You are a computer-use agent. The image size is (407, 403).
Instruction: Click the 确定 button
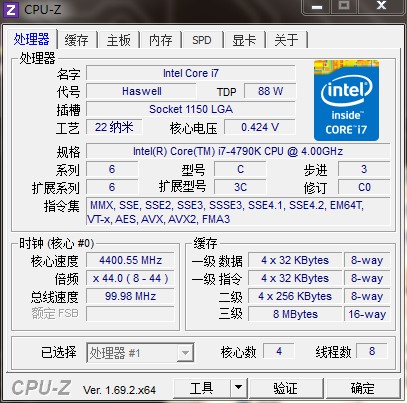[x=363, y=388]
